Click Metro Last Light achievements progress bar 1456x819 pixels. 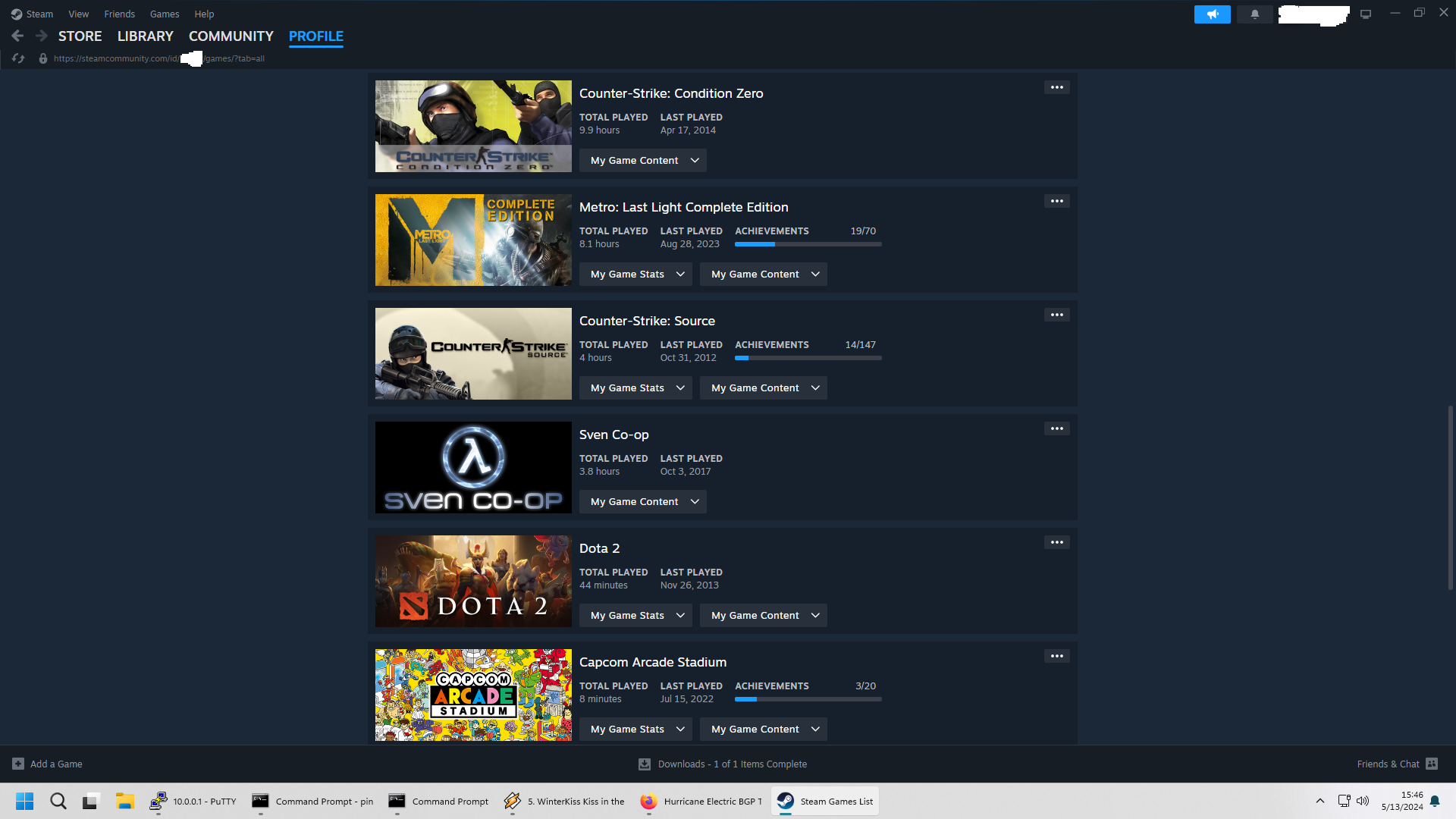[808, 244]
